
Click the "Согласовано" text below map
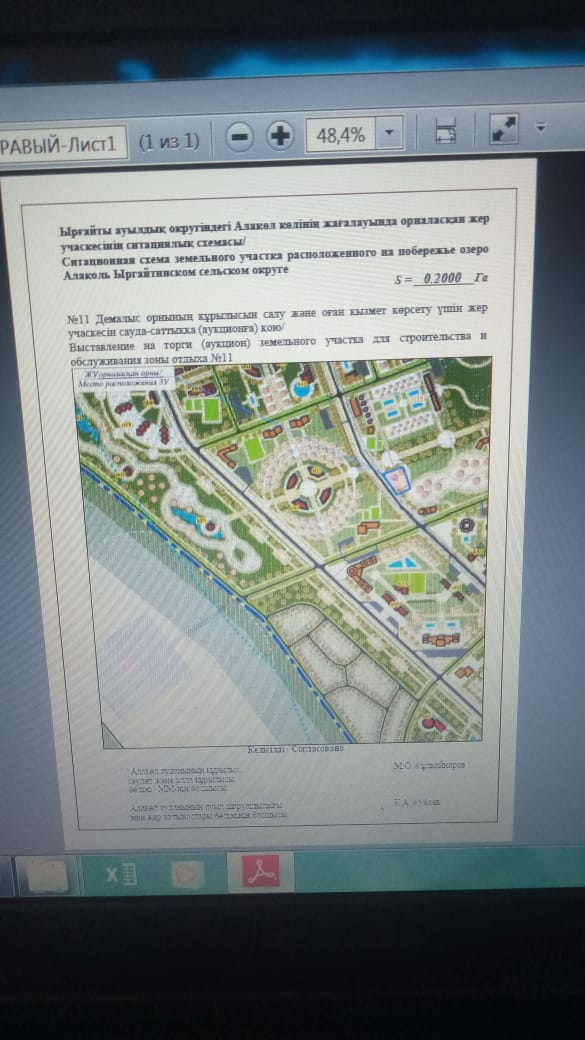(317, 748)
